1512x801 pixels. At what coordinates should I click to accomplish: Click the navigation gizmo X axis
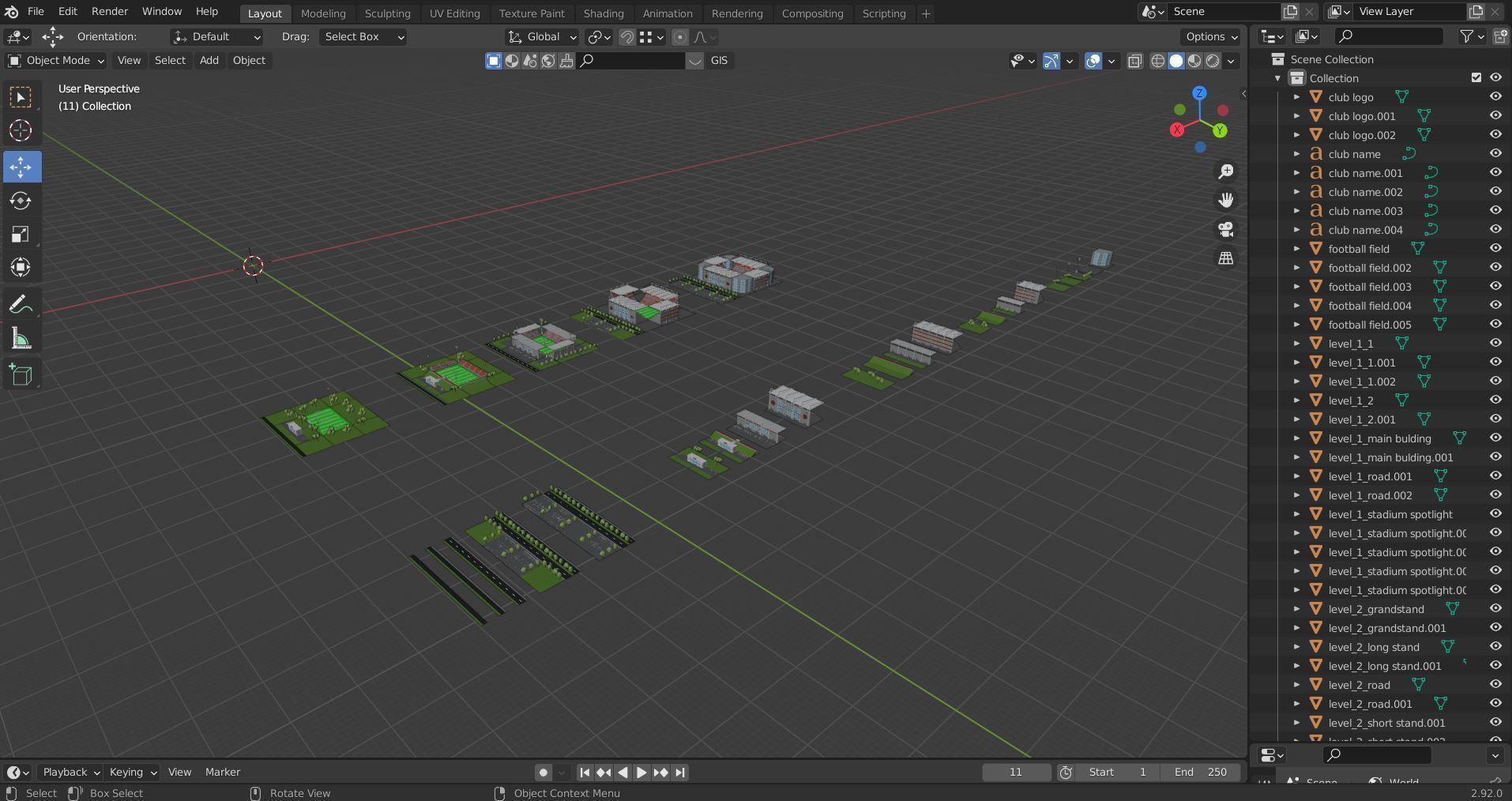pyautogui.click(x=1177, y=130)
